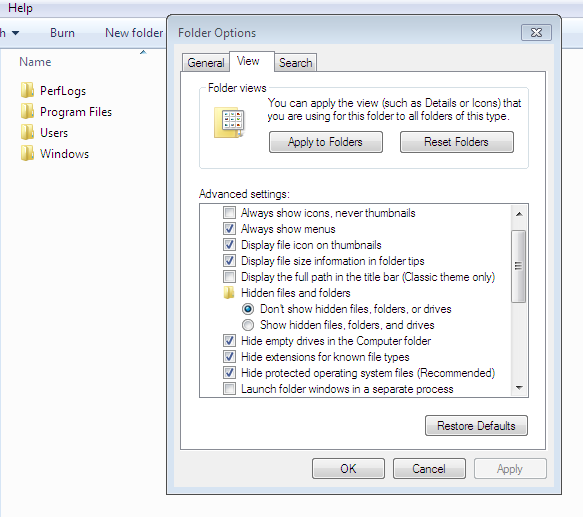Screen dimensions: 583x517
Task: Click the Users folder icon
Action: pos(27,132)
